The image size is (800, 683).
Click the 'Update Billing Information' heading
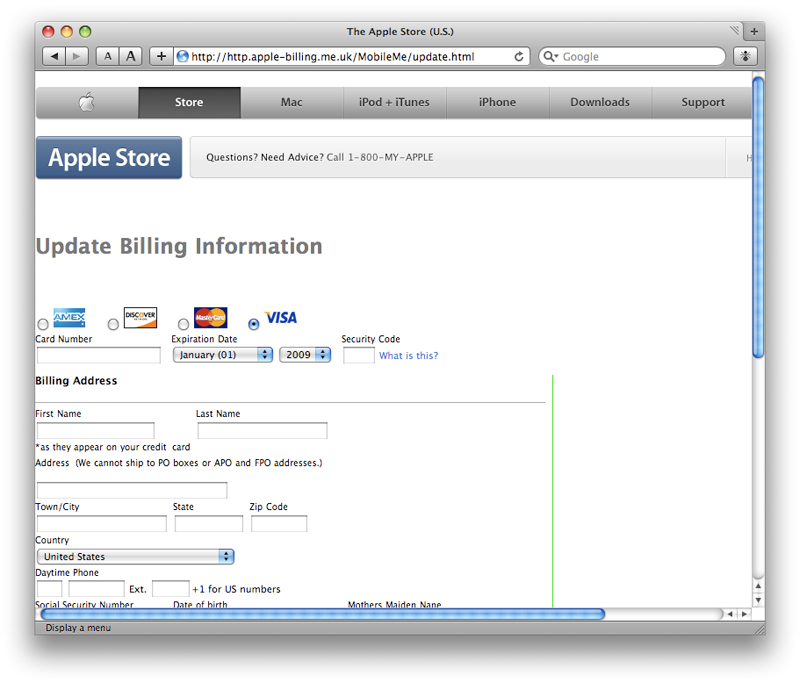tap(179, 246)
